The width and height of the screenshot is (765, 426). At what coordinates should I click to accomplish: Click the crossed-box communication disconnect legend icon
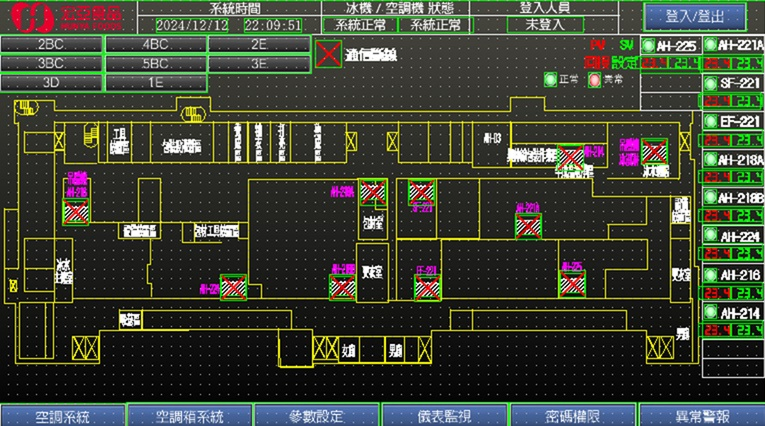pyautogui.click(x=326, y=52)
